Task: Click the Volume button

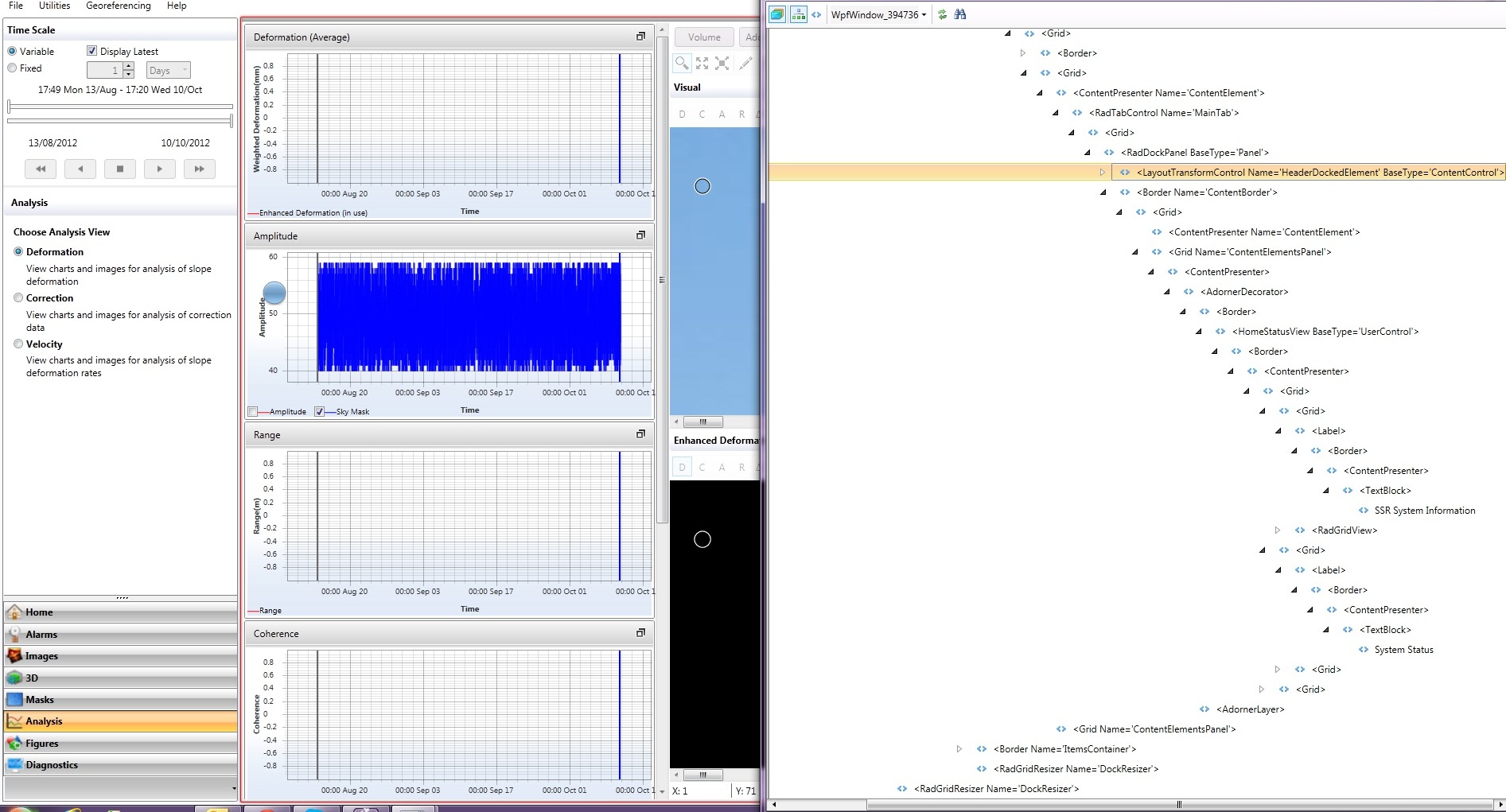Action: 704,37
